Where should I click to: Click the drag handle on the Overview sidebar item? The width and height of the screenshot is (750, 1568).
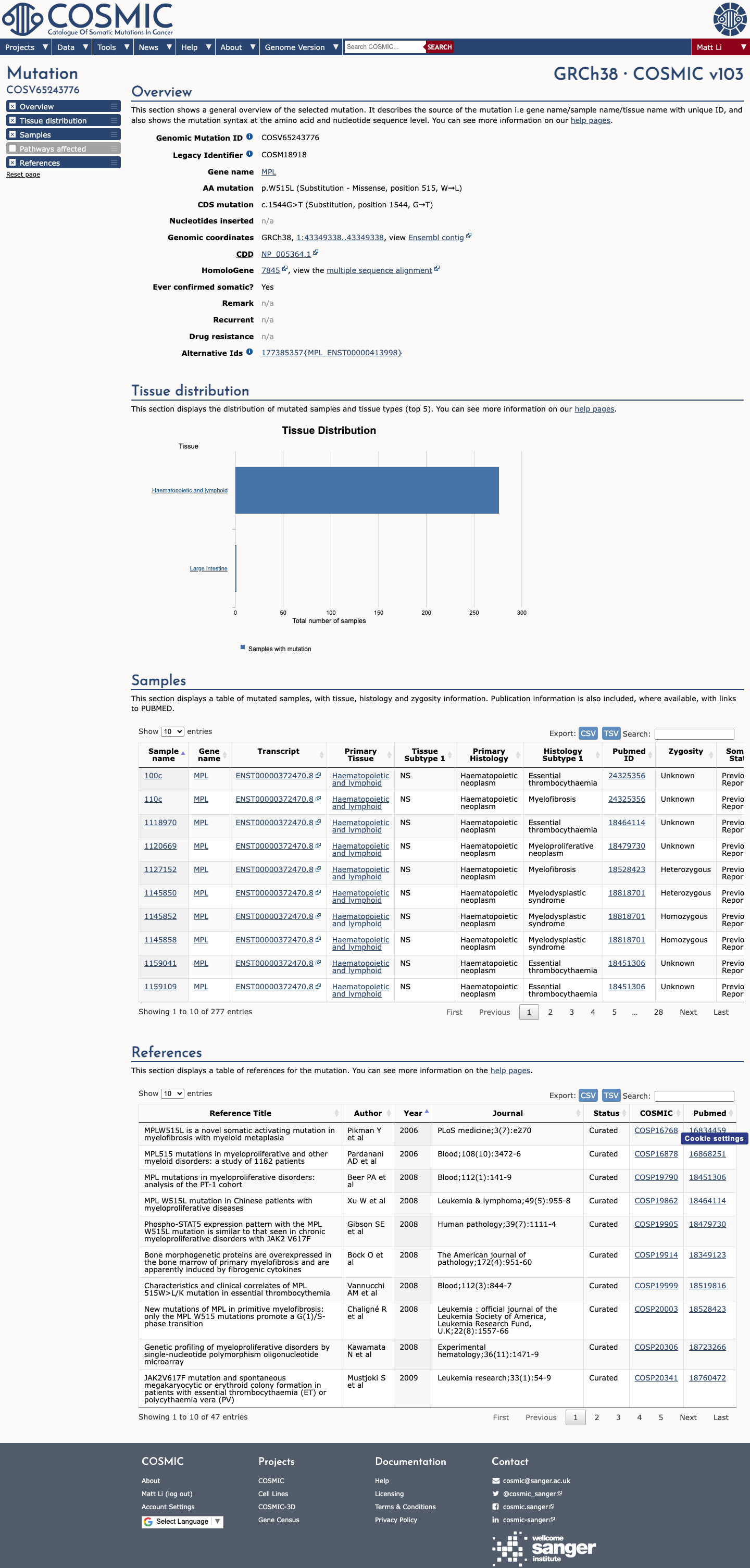click(x=114, y=106)
